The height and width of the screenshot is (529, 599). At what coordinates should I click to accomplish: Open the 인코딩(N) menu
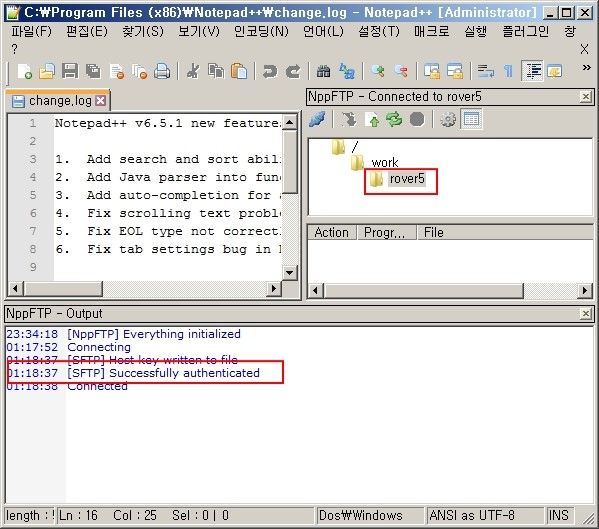pos(261,31)
